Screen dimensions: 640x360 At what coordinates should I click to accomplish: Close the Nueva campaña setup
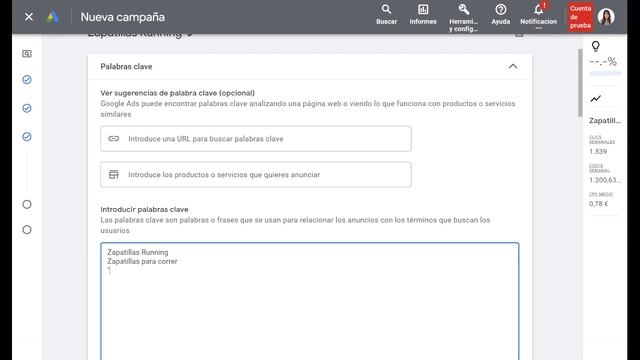click(29, 17)
